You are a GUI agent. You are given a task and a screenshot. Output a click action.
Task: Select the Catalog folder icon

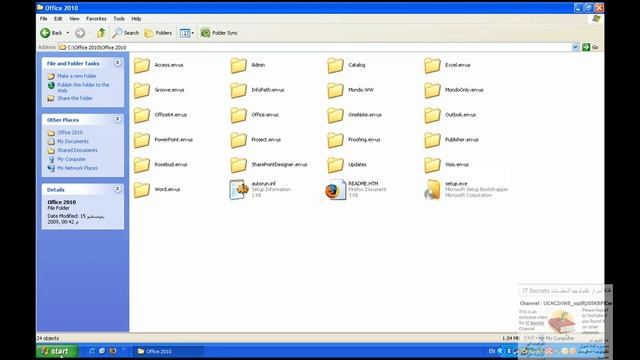[335, 65]
